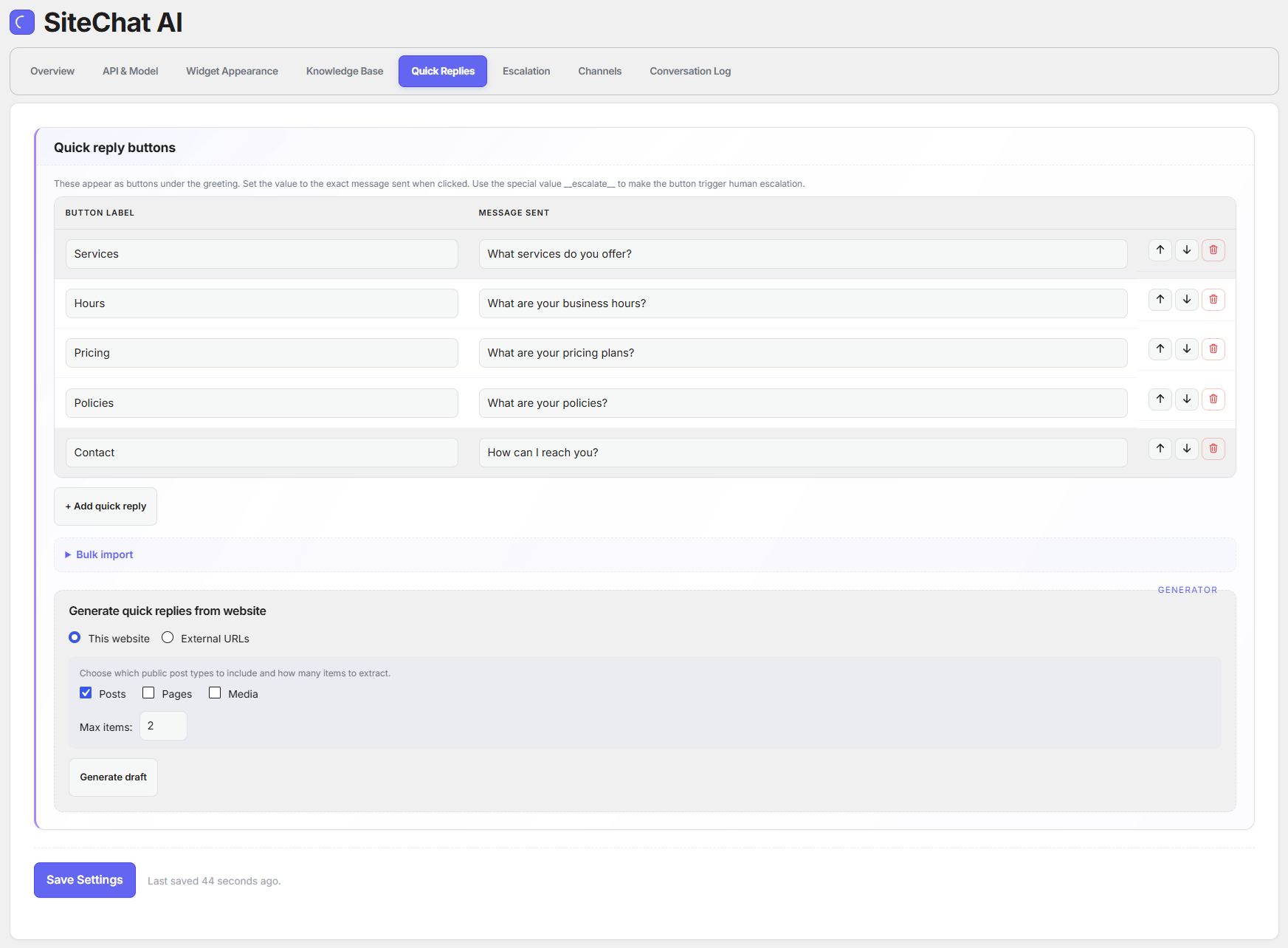
Task: Save the settings
Action: pyautogui.click(x=85, y=880)
